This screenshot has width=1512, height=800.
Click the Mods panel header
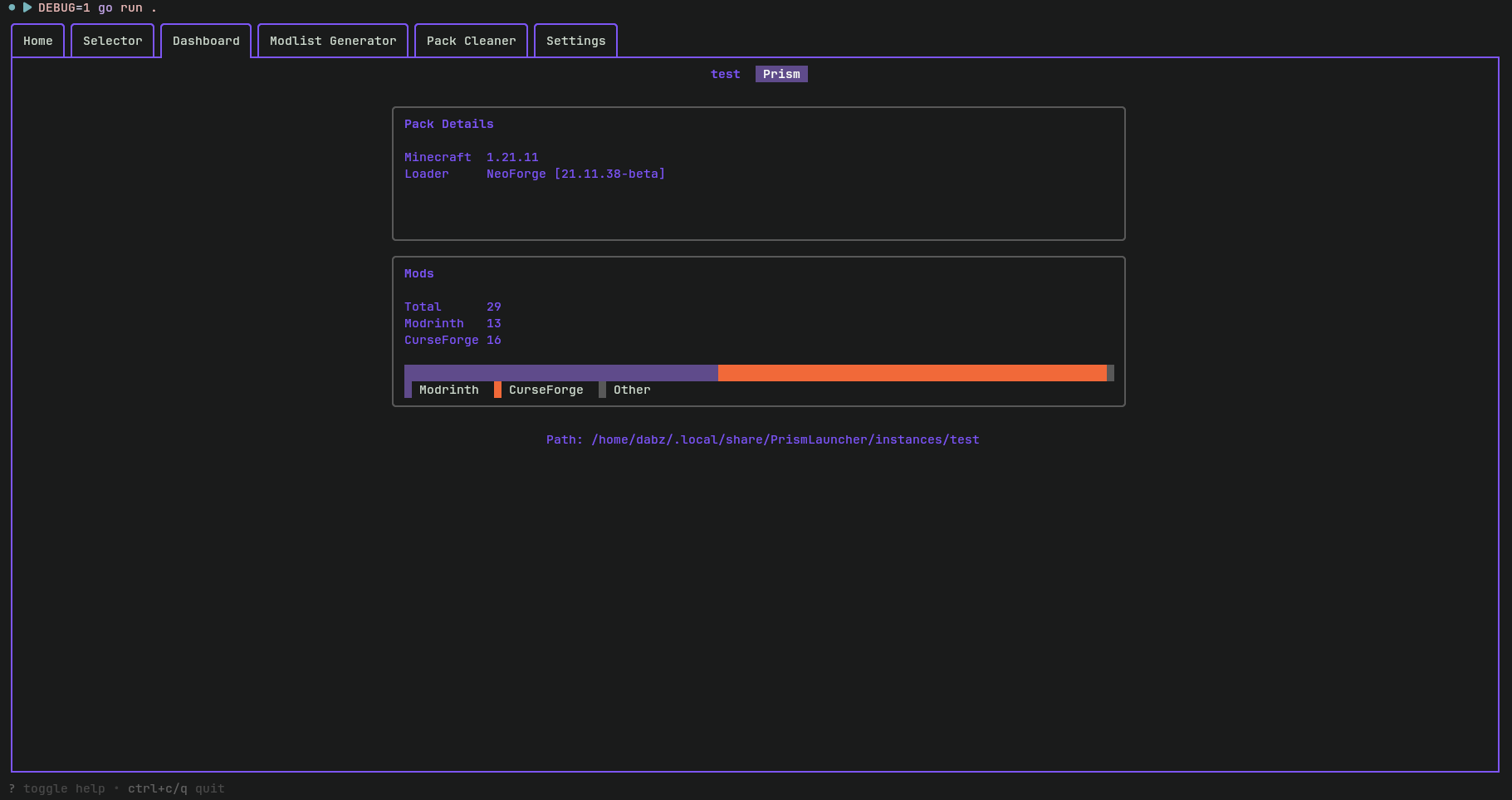[x=418, y=273]
